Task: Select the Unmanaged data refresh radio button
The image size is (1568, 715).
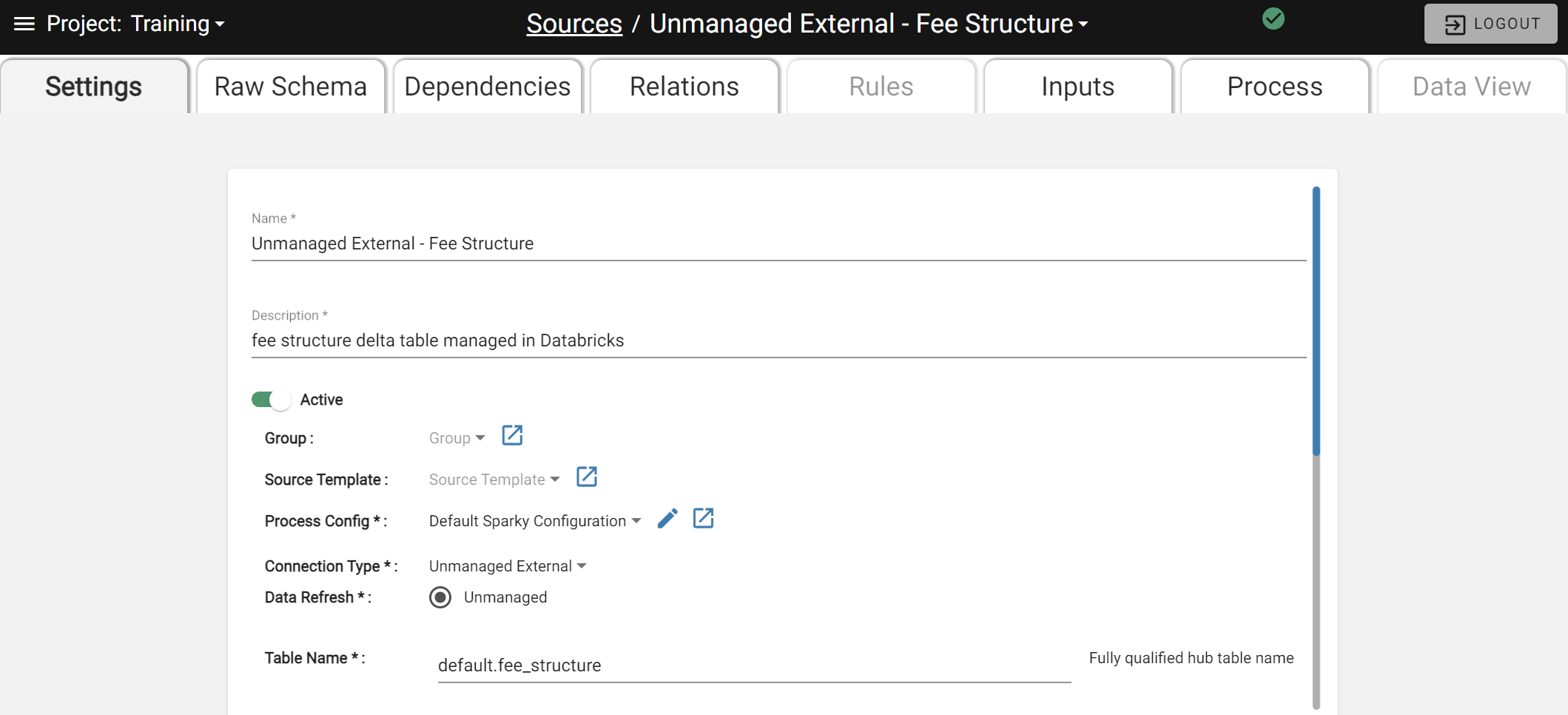Action: coord(440,597)
